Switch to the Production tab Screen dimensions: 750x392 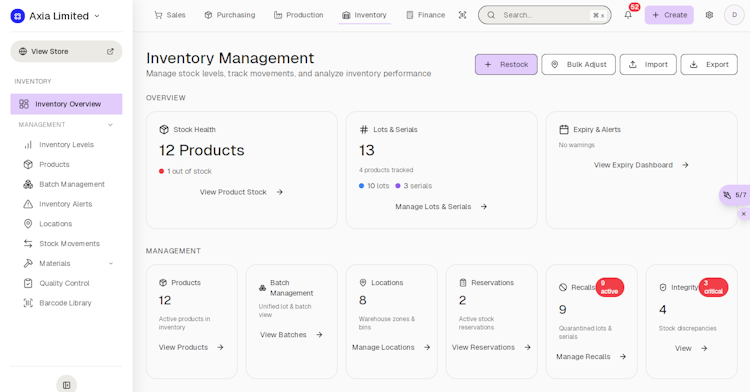pyautogui.click(x=298, y=15)
